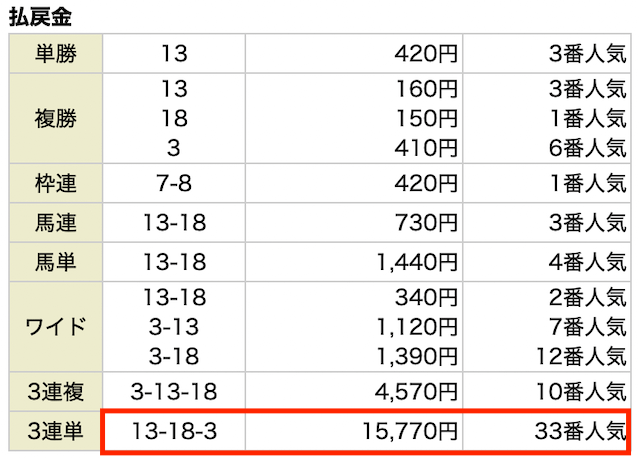640x458 pixels.
Task: Click the 払戻金 heading
Action: (40, 17)
